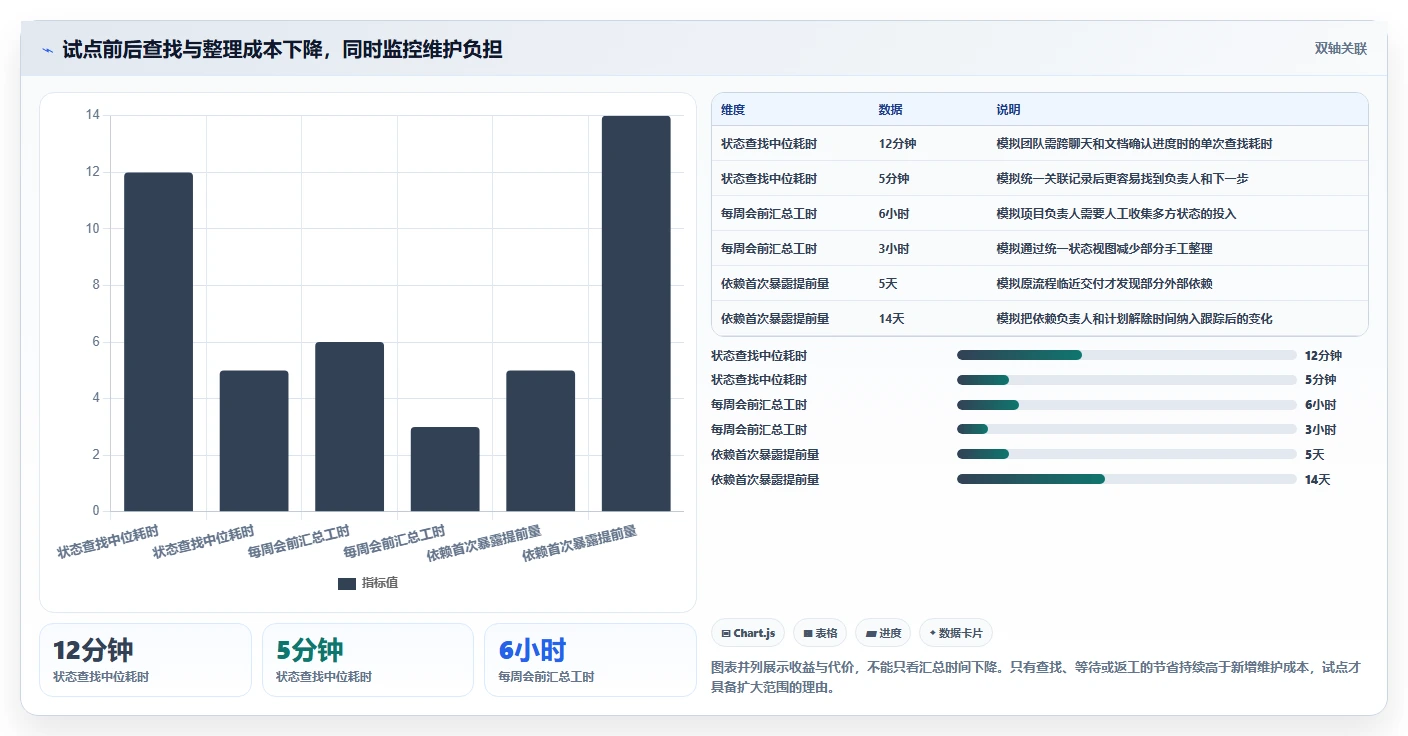
Task: Click y-axis tick label 0
Action: pyautogui.click(x=96, y=511)
